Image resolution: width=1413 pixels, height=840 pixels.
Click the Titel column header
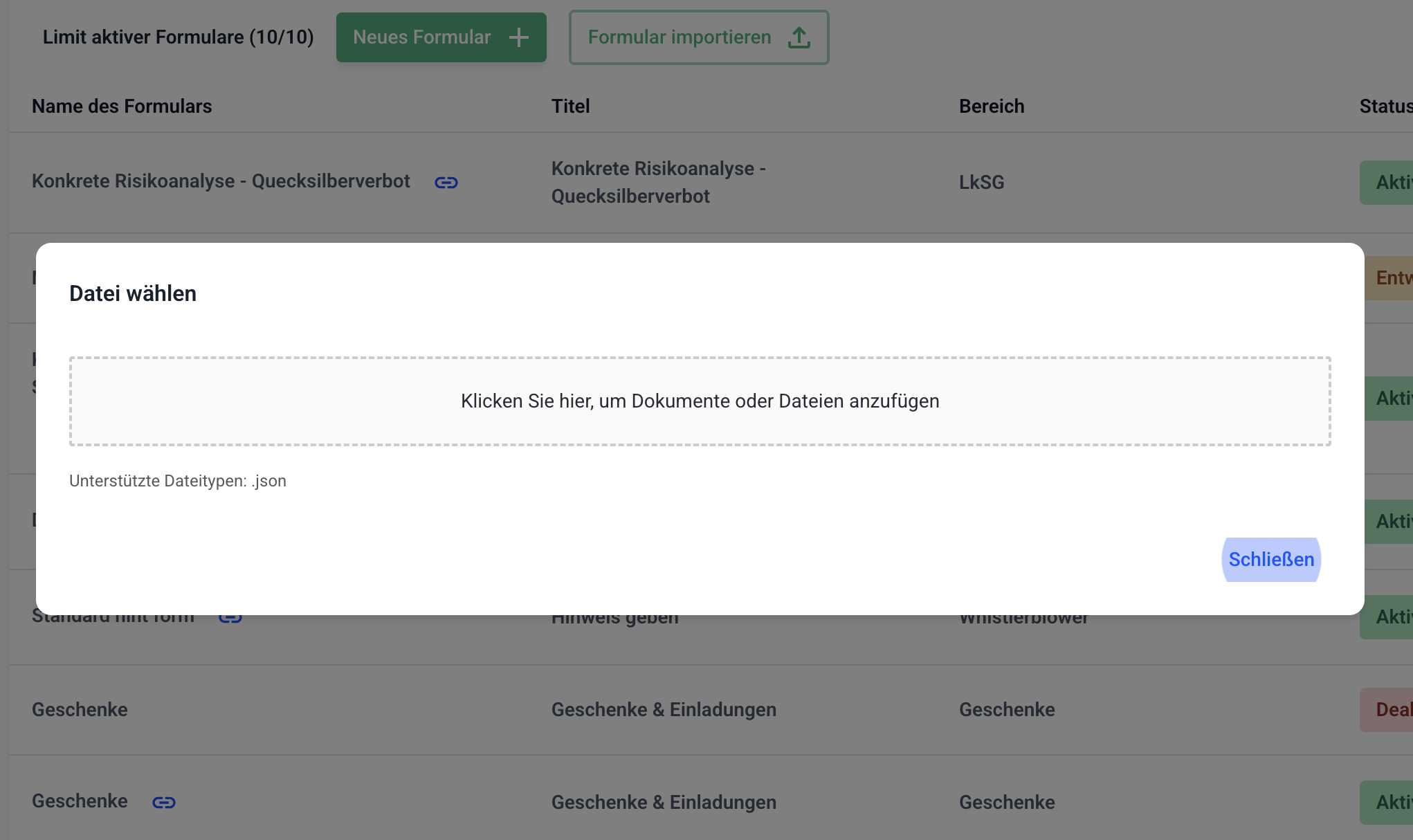point(570,106)
